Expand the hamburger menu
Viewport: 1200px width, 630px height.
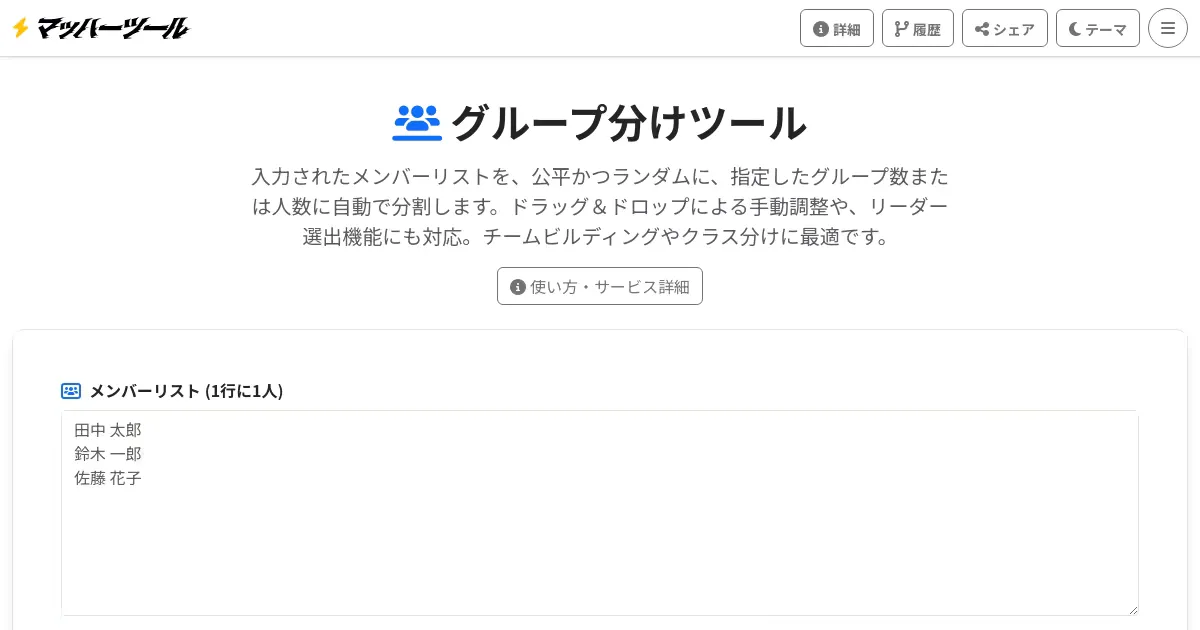(x=1168, y=28)
